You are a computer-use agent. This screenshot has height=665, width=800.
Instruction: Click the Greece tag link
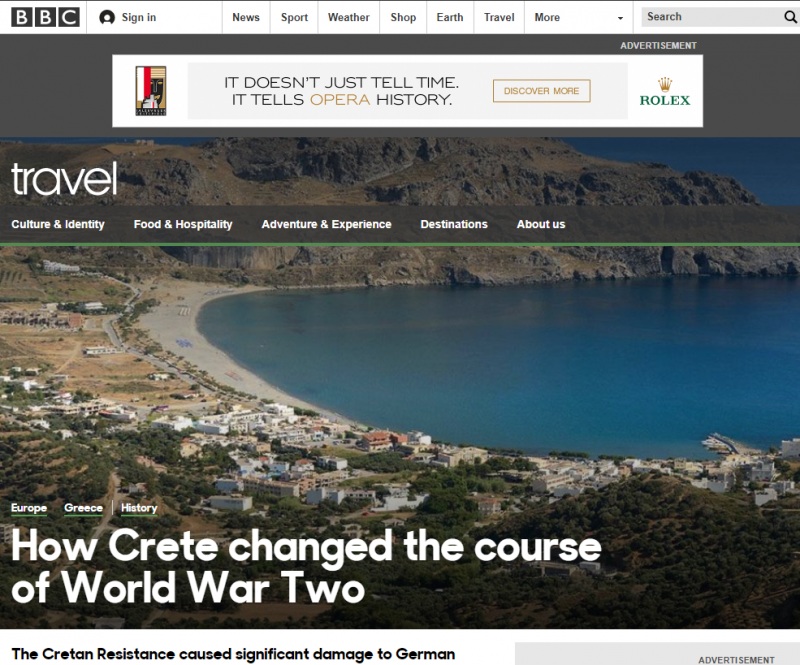pyautogui.click(x=83, y=508)
